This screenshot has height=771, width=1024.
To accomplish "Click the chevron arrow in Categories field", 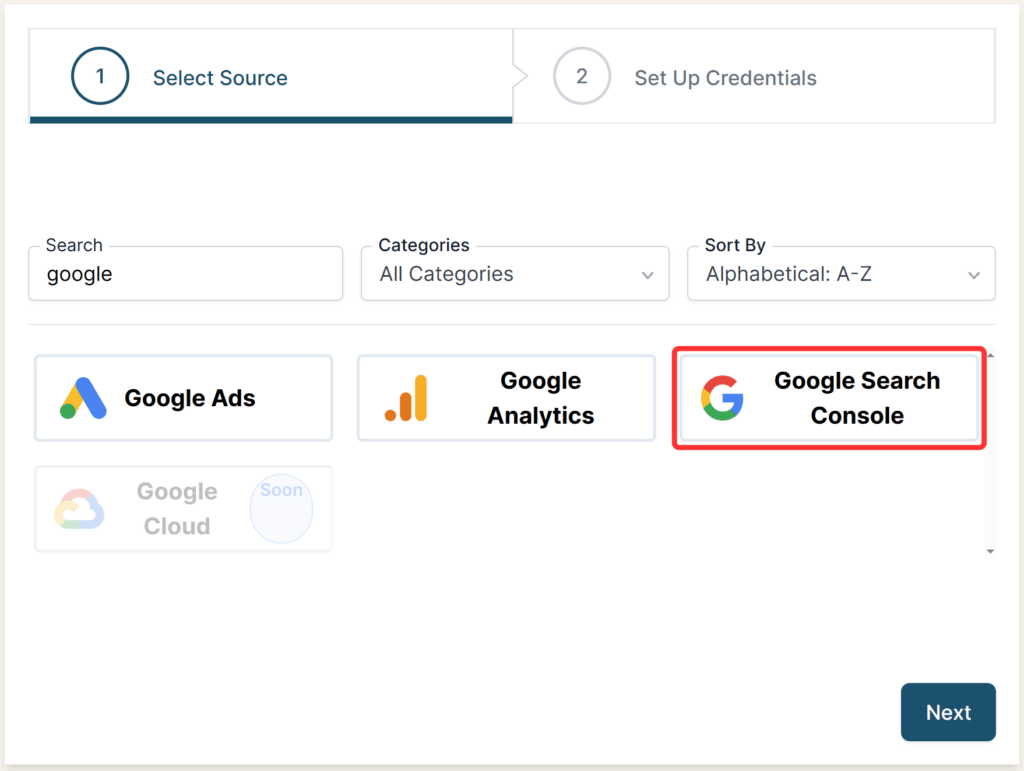I will tap(648, 275).
